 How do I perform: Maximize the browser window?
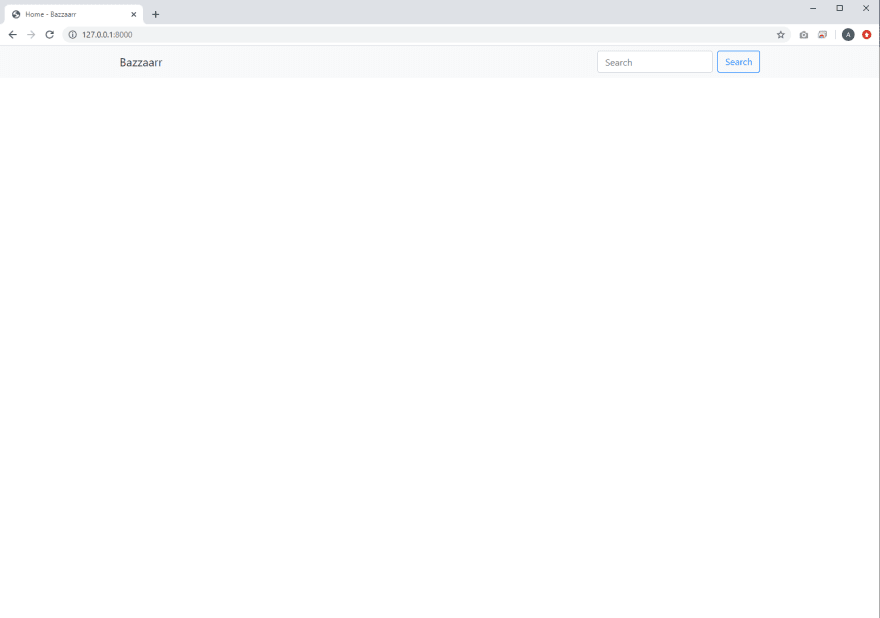[x=840, y=8]
